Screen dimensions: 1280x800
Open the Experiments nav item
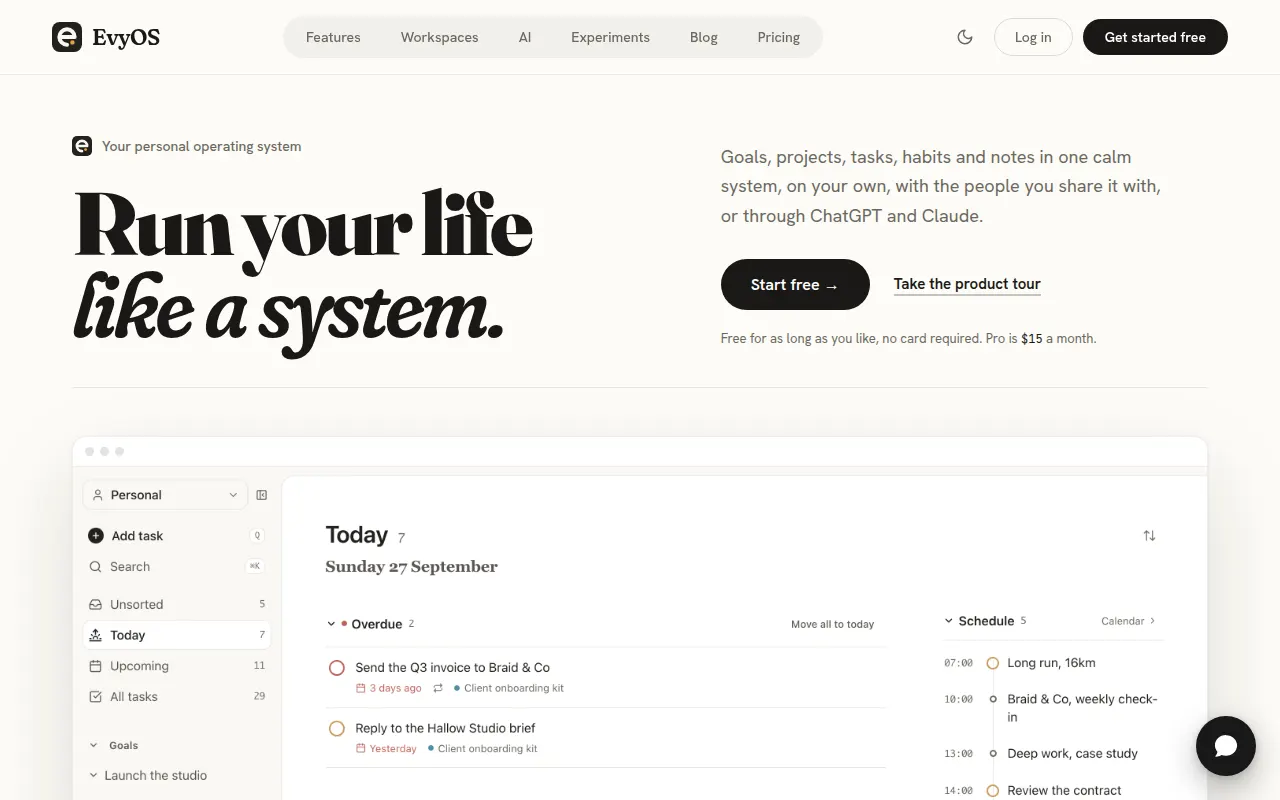(x=610, y=37)
